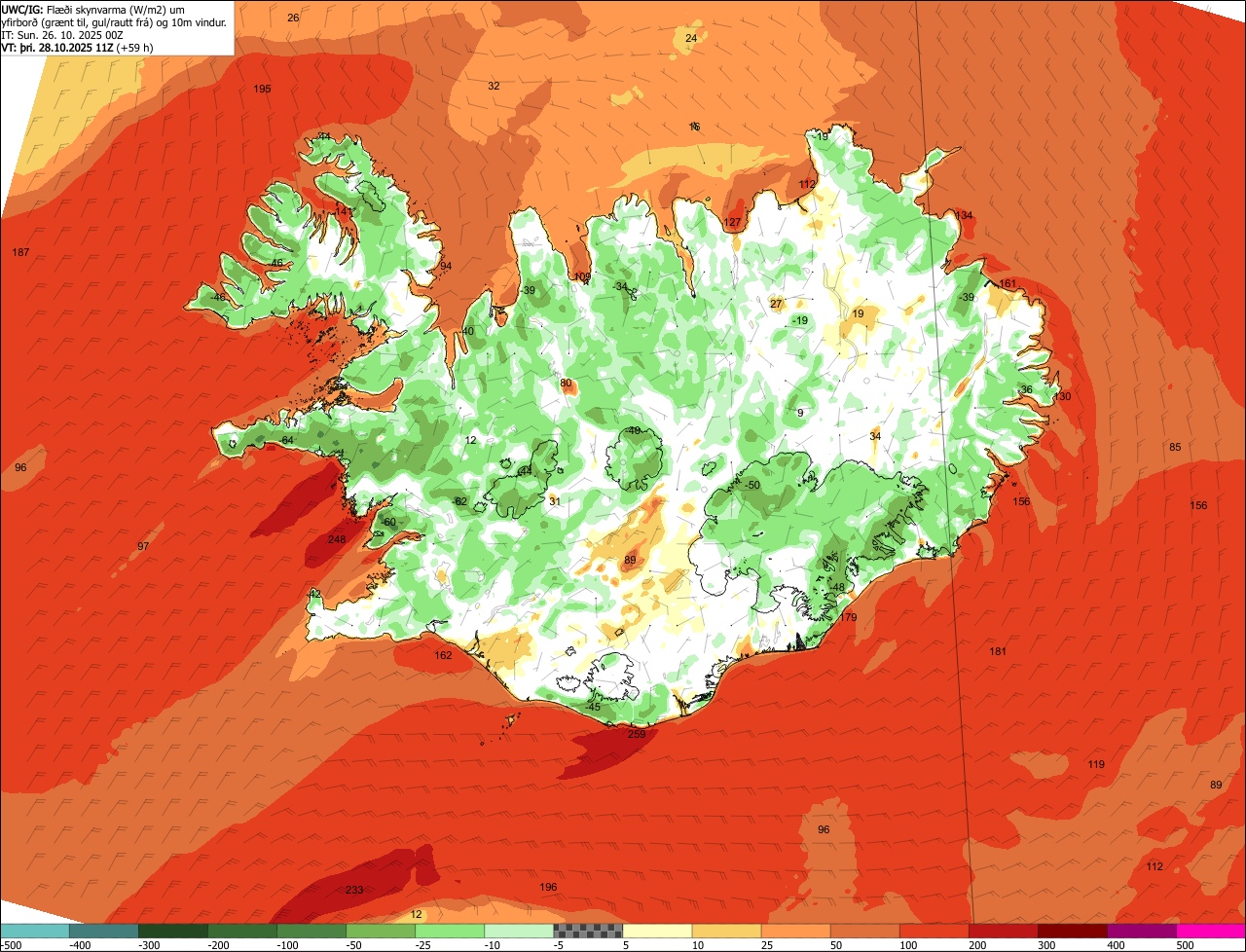Click the value 32 over the northern sea
The height and width of the screenshot is (952, 1246).
[x=494, y=86]
